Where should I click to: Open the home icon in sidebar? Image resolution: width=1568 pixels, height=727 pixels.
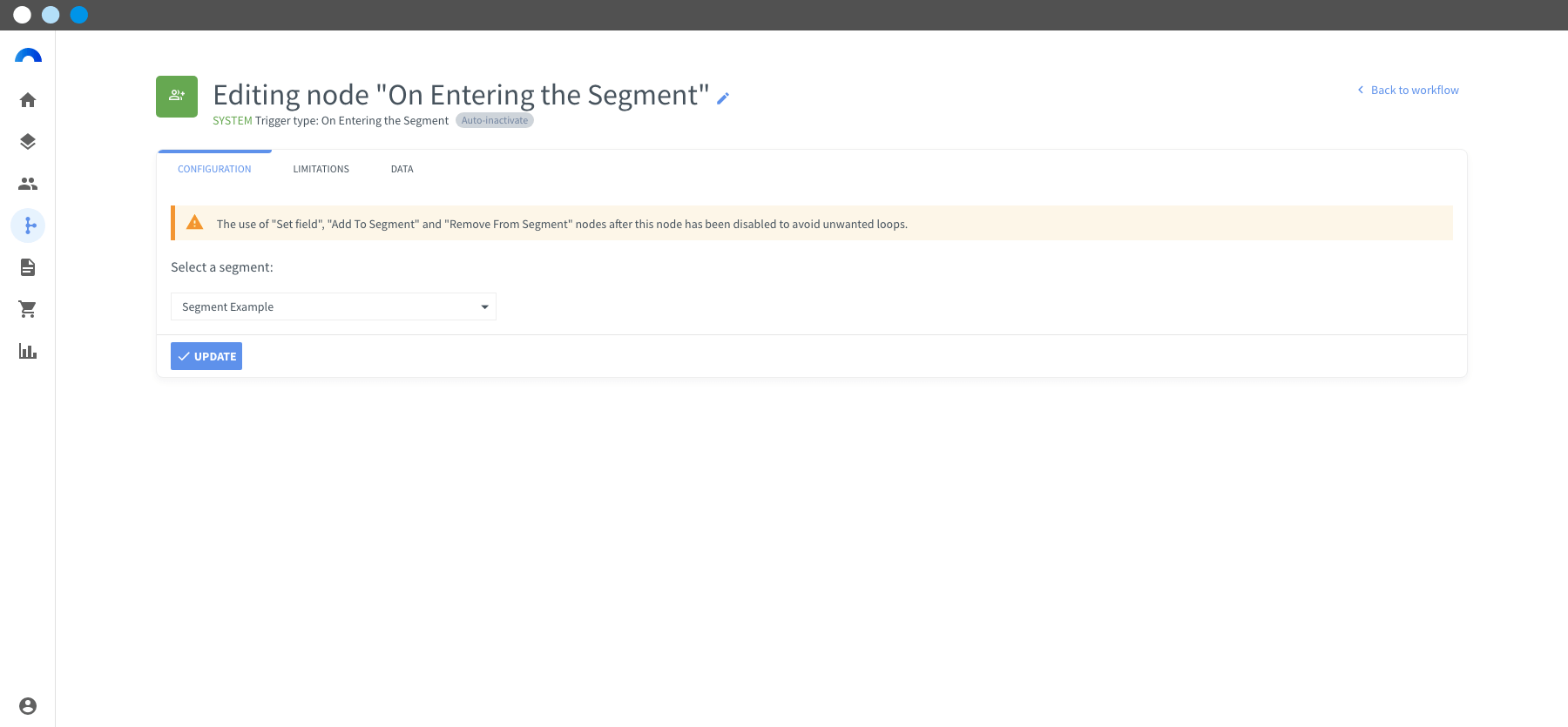coord(28,100)
